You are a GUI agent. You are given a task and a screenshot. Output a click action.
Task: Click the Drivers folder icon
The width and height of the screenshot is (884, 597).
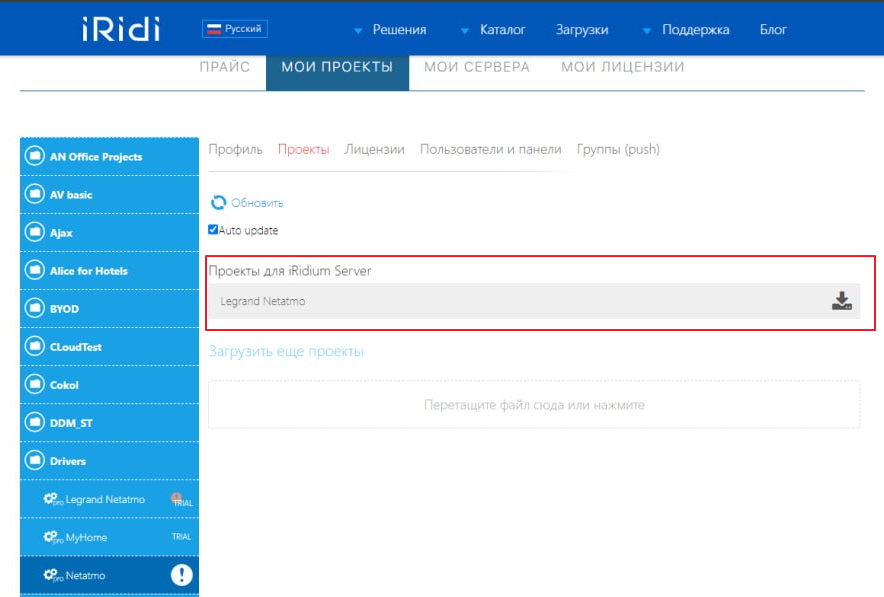pyautogui.click(x=35, y=461)
